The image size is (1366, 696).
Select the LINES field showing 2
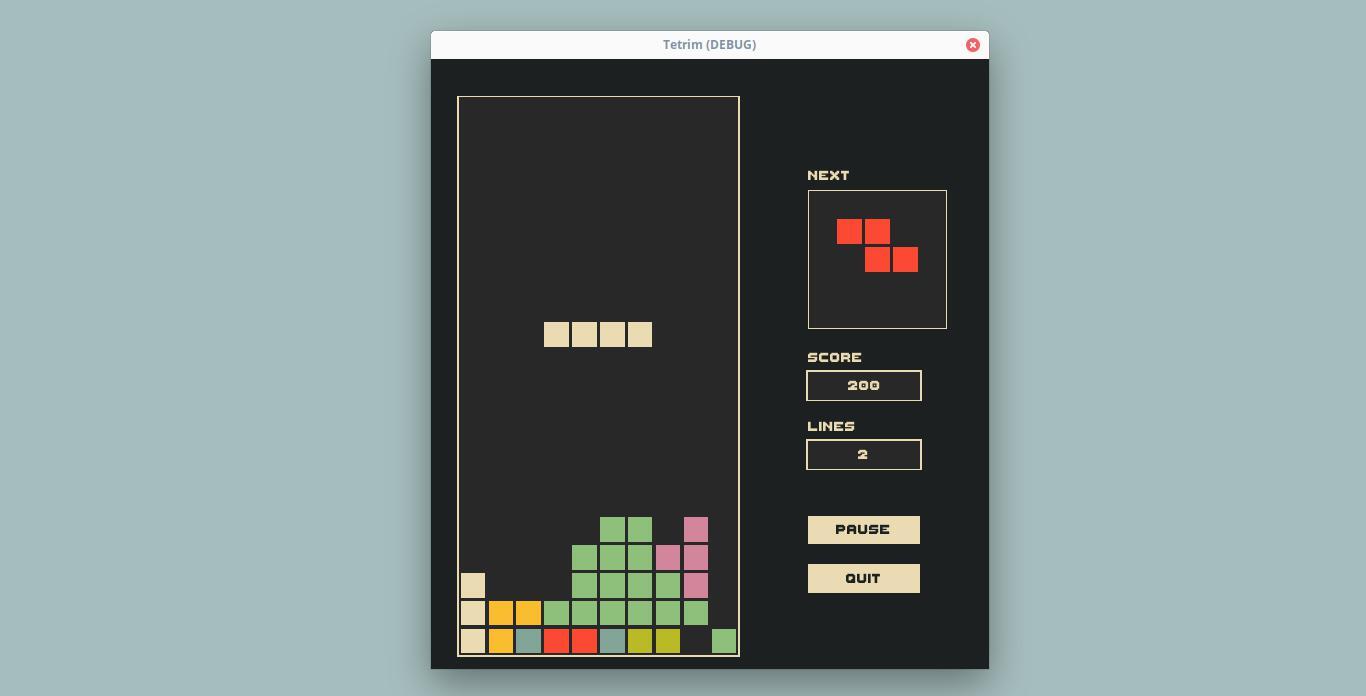point(863,455)
